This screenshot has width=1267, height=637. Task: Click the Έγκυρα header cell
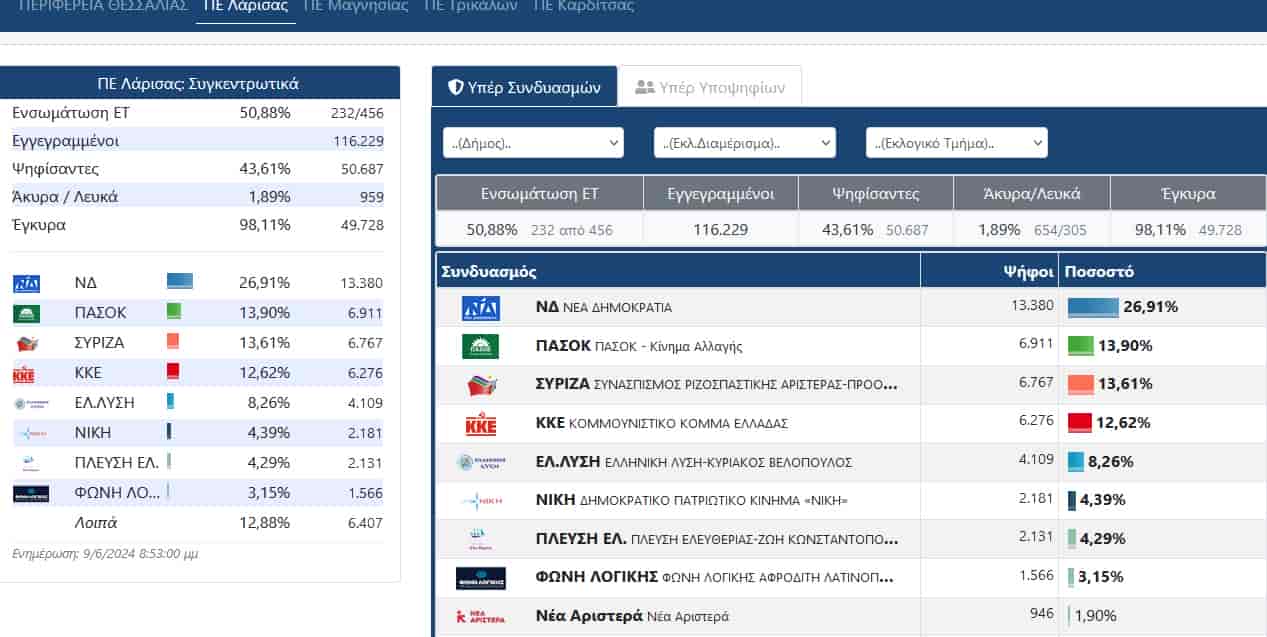[x=1188, y=194]
